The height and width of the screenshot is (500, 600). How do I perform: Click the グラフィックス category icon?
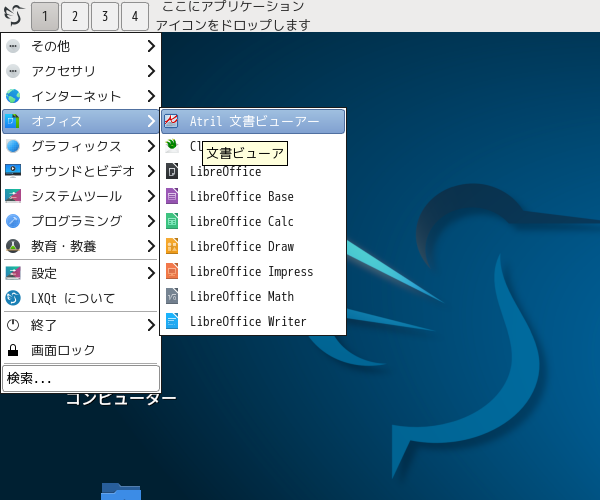(13, 146)
